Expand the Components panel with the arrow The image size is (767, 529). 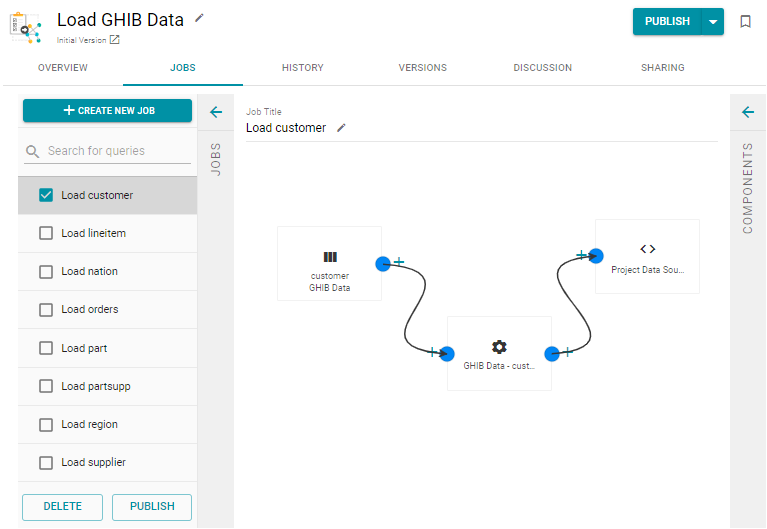coord(748,112)
